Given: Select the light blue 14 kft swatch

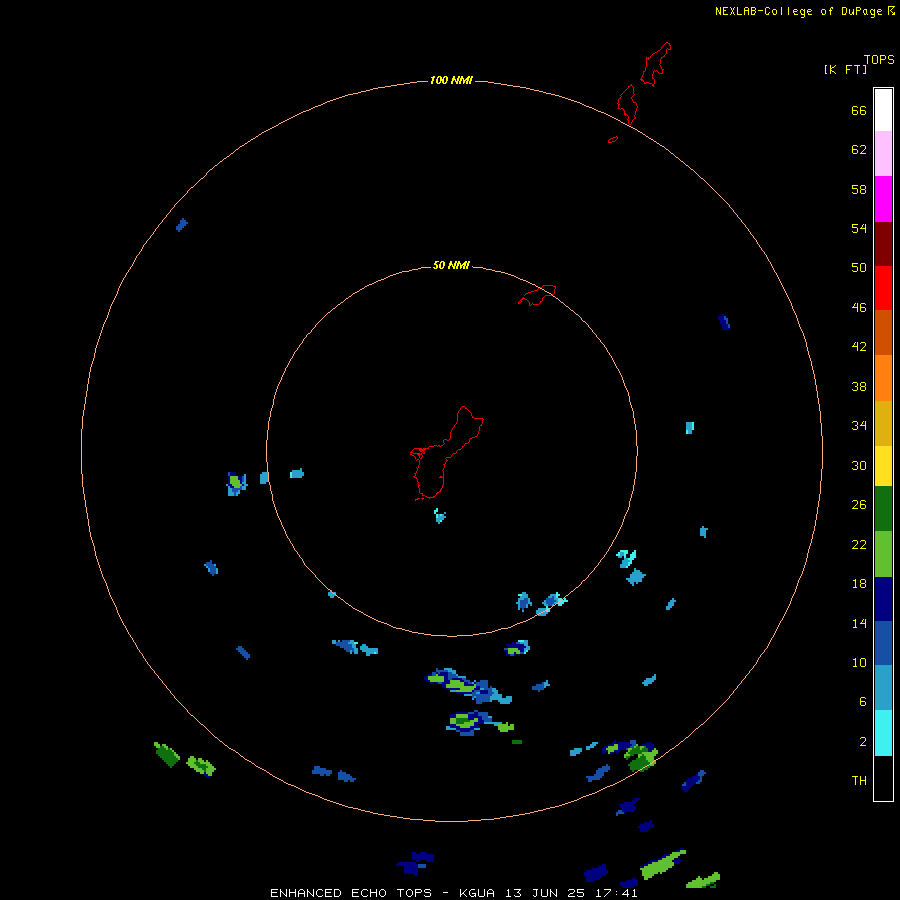Looking at the screenshot, I should coord(883,688).
